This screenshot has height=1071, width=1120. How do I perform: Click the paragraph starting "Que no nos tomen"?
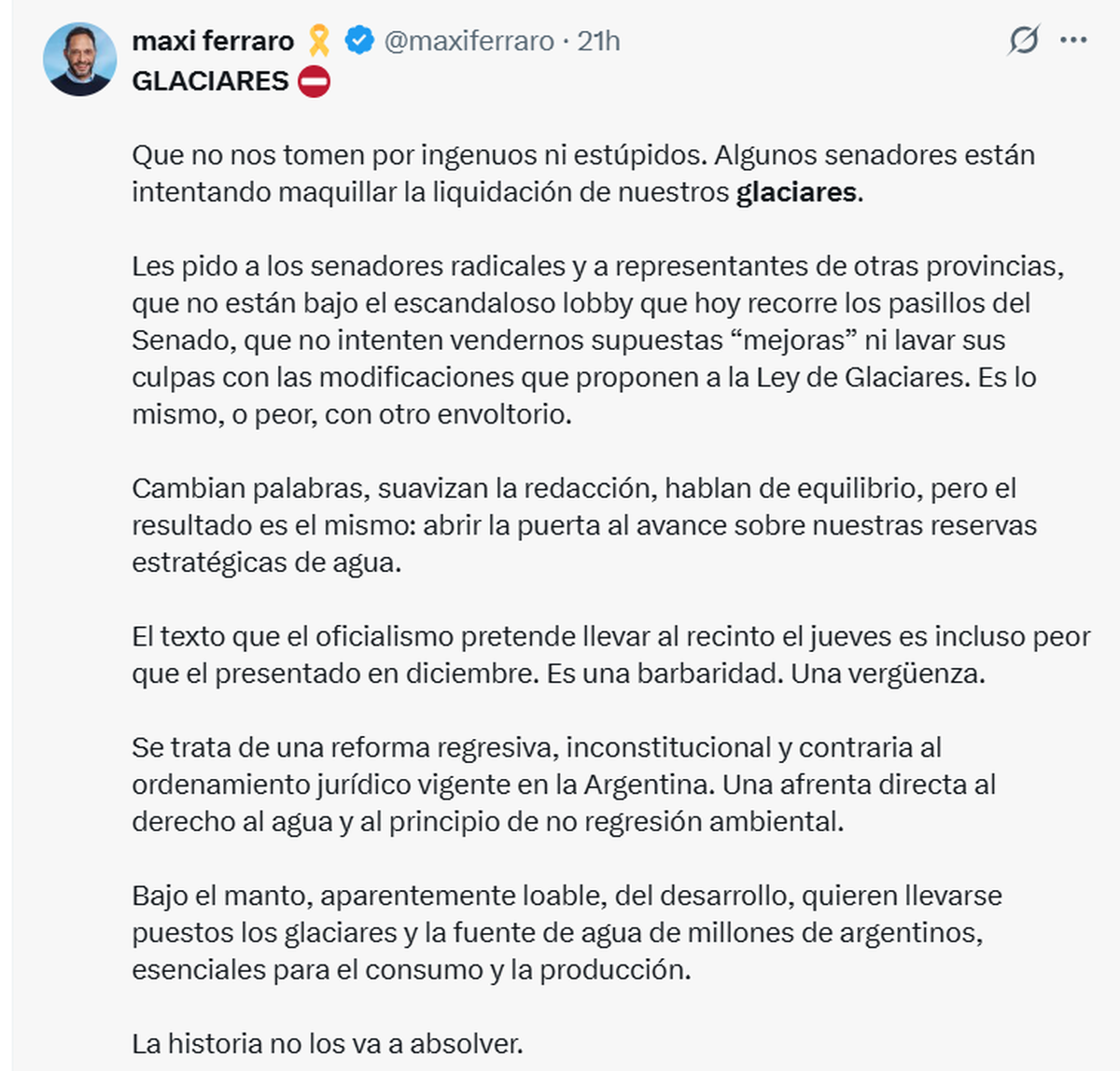click(583, 174)
